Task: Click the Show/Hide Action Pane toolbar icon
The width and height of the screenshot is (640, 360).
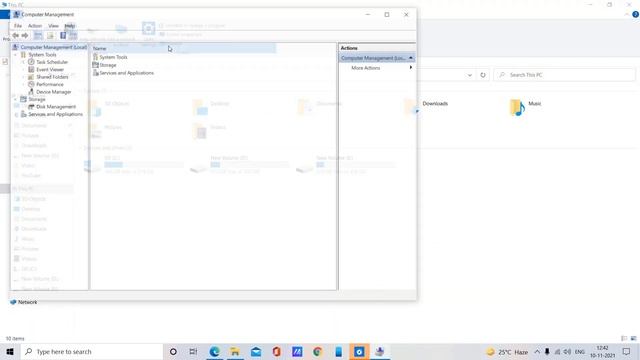Action: (x=73, y=36)
